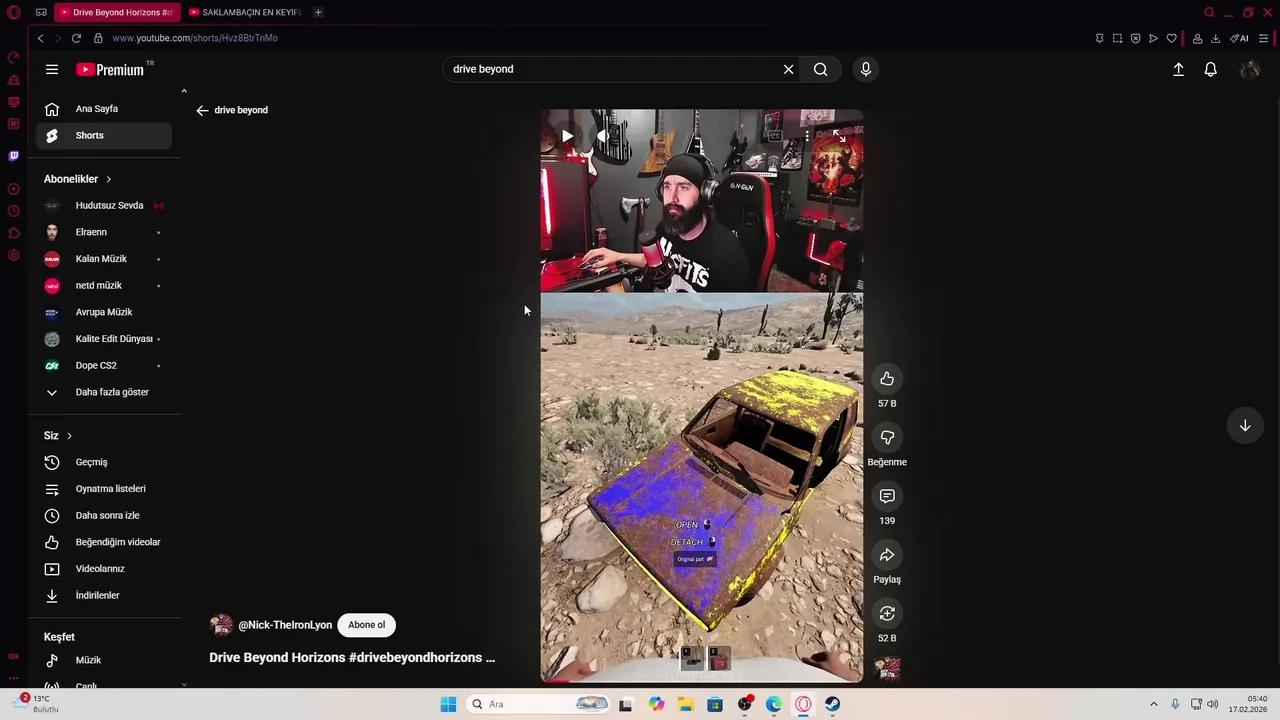Open 'Drive Beyond Horizons' Short title

point(352,657)
